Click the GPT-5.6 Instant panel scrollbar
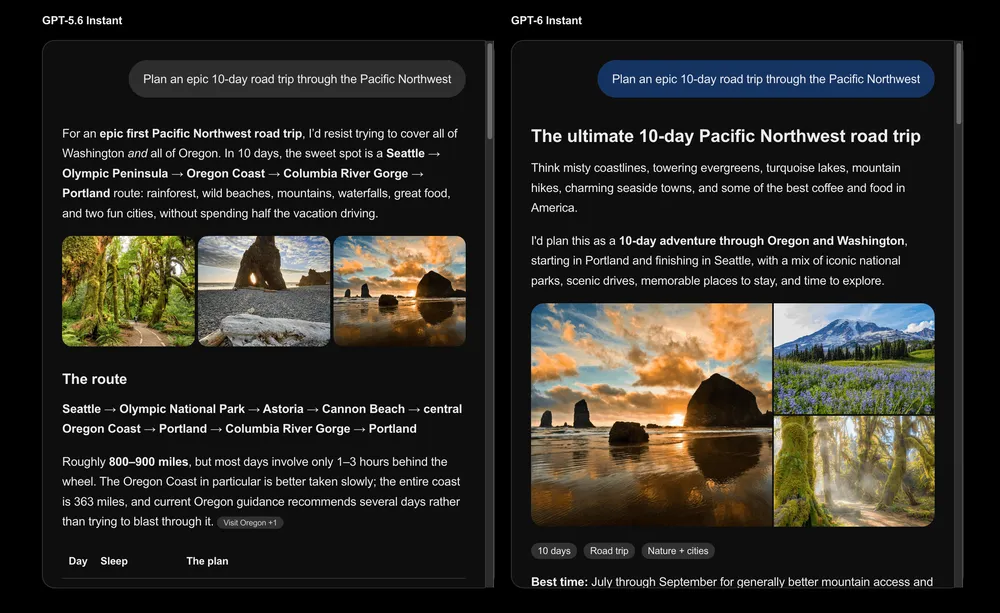1000x613 pixels. (490, 91)
